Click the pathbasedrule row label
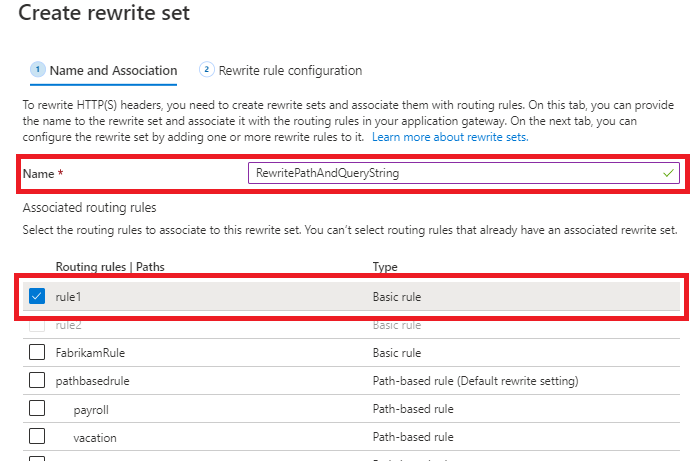The height and width of the screenshot is (461, 699). [x=93, y=381]
